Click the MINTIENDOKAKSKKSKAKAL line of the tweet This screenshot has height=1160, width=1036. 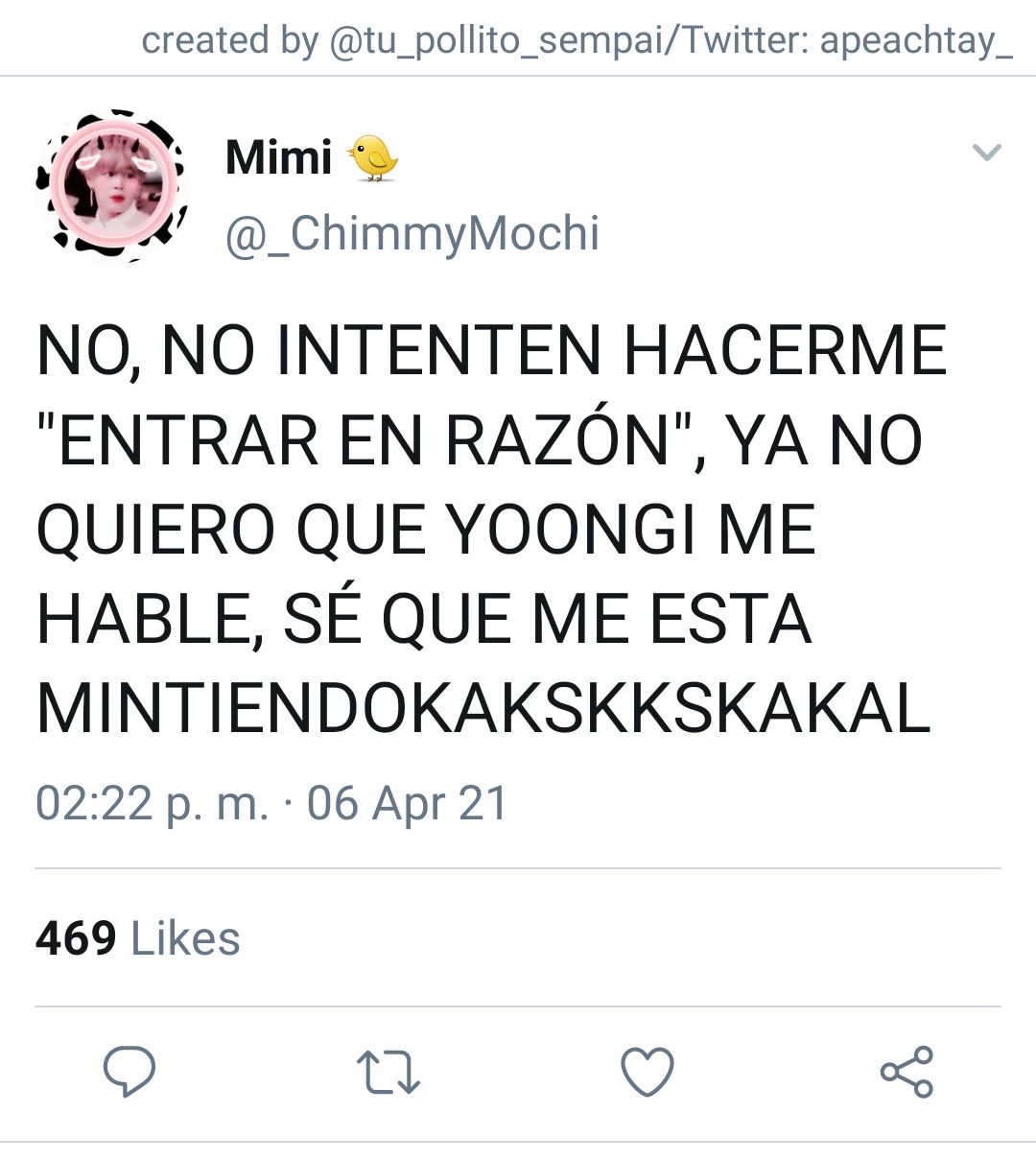click(x=483, y=710)
